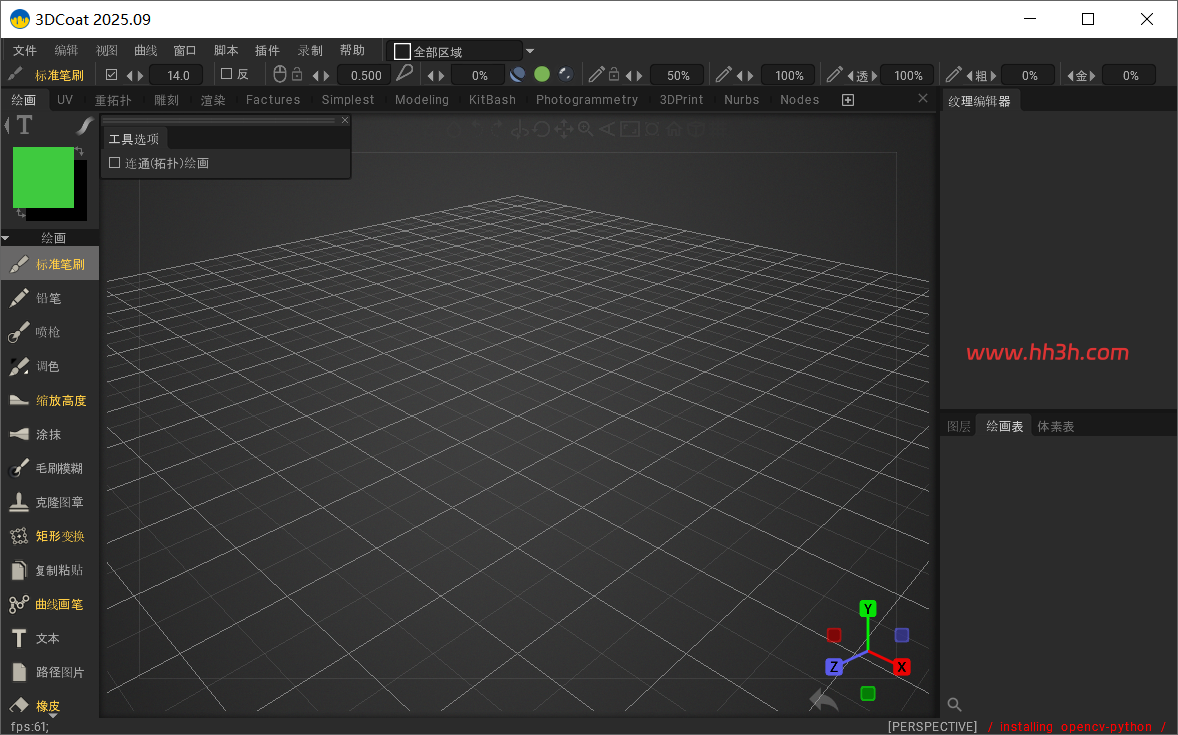Click the pencil icon before 粗 roughness
The width and height of the screenshot is (1178, 735).
[953, 74]
